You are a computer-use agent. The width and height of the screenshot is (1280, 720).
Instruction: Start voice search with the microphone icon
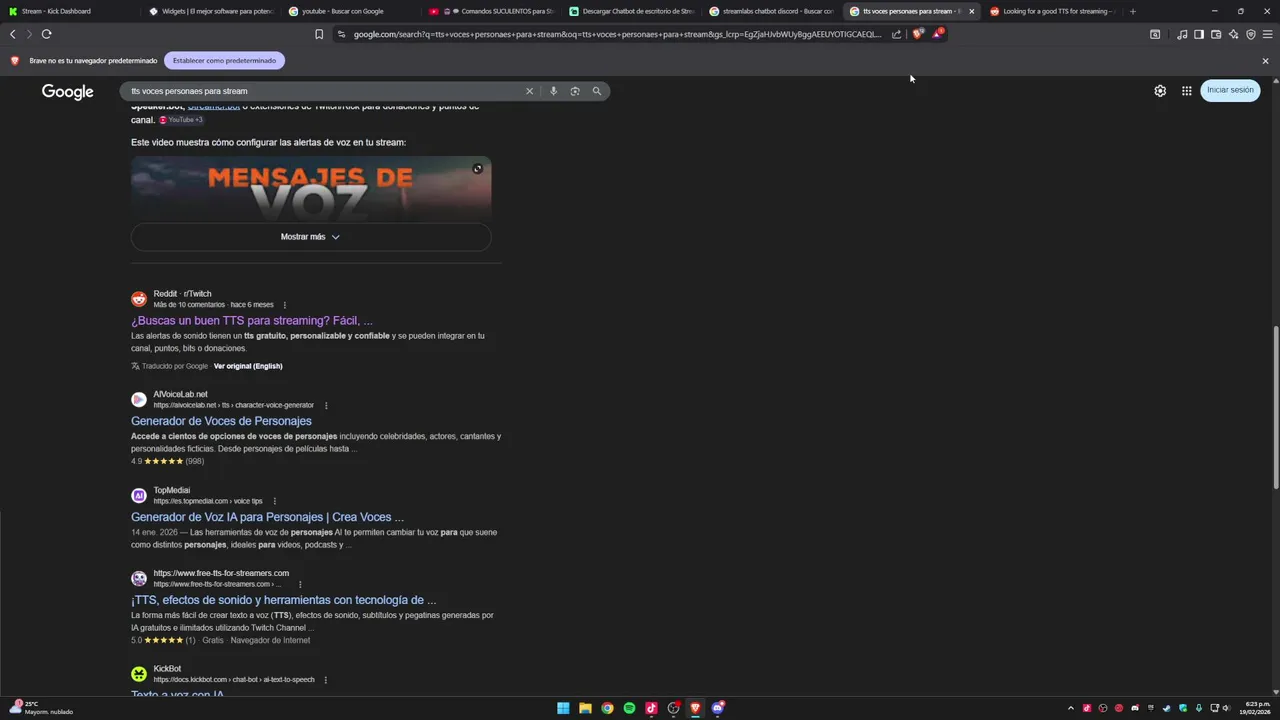coord(553,91)
